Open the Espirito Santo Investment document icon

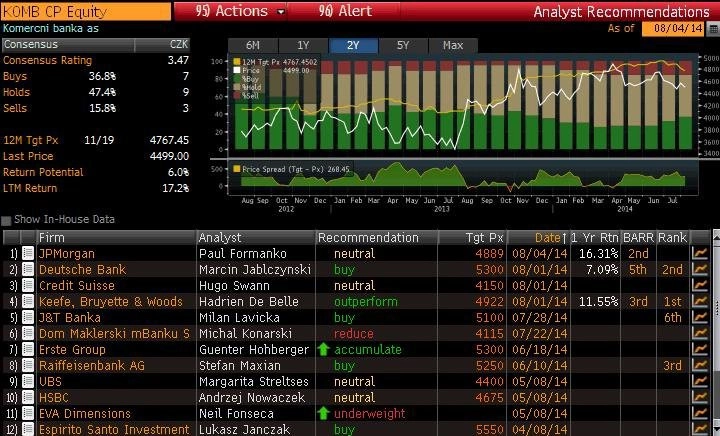point(28,430)
